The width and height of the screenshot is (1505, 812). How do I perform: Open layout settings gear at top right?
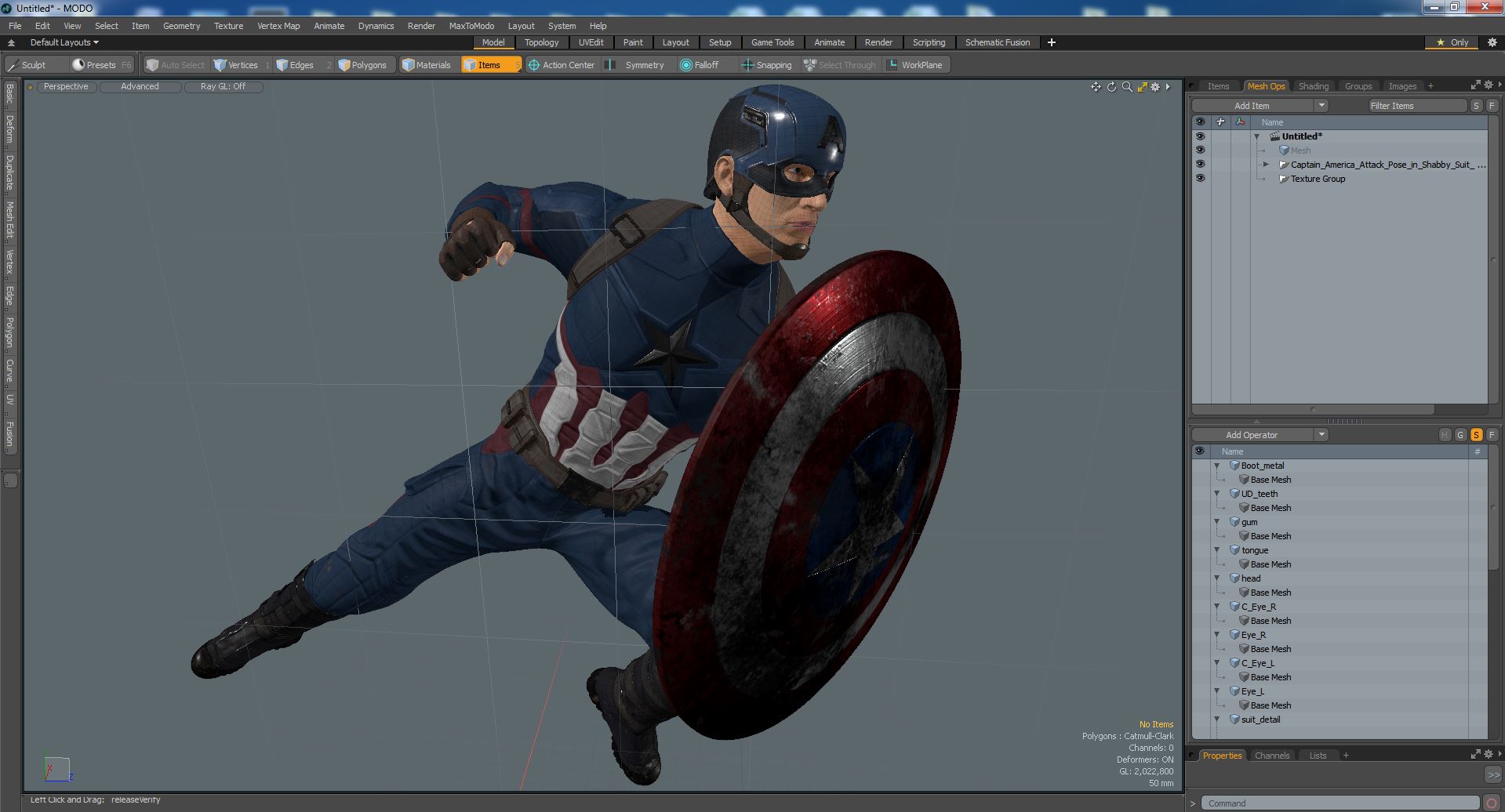tap(1492, 42)
